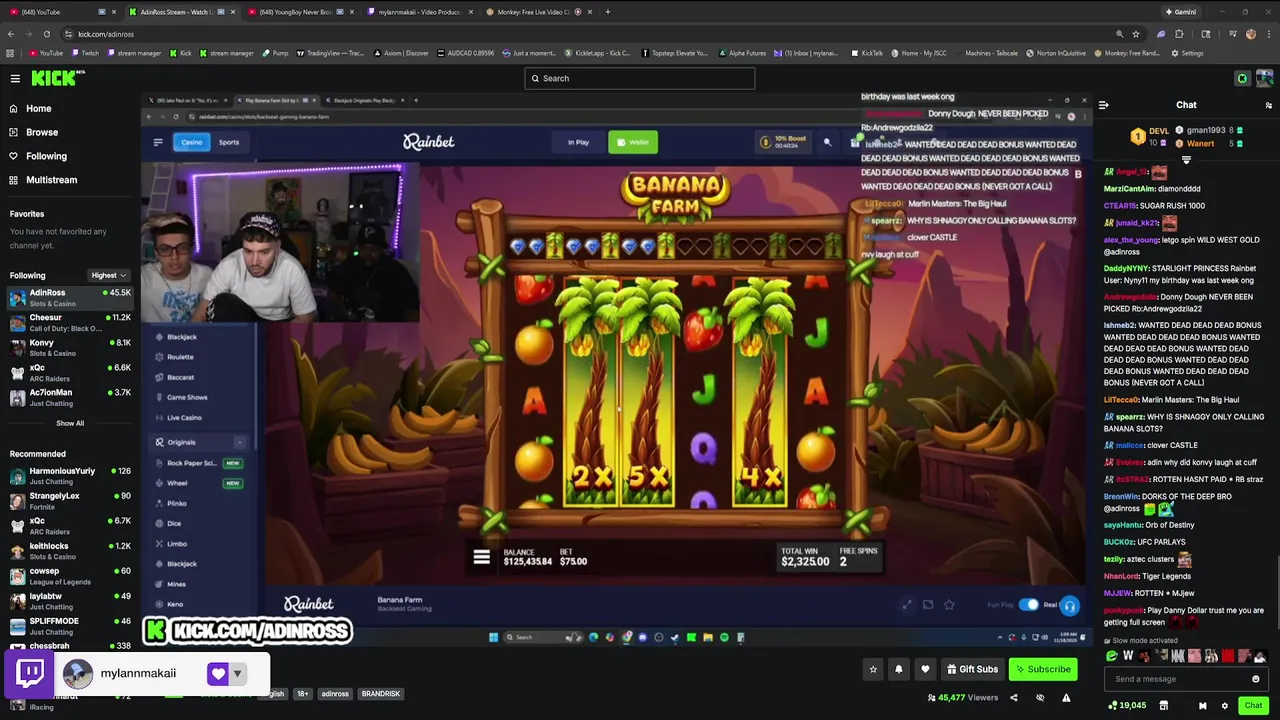Click Show All under Following
The image size is (1280, 720).
70,423
